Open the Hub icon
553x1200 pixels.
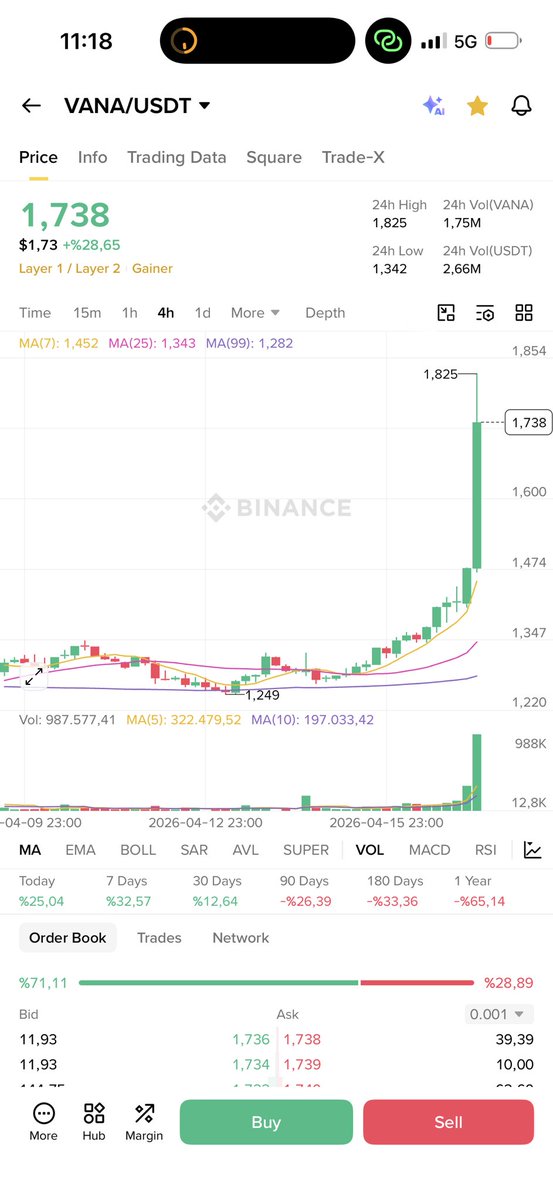point(94,1122)
